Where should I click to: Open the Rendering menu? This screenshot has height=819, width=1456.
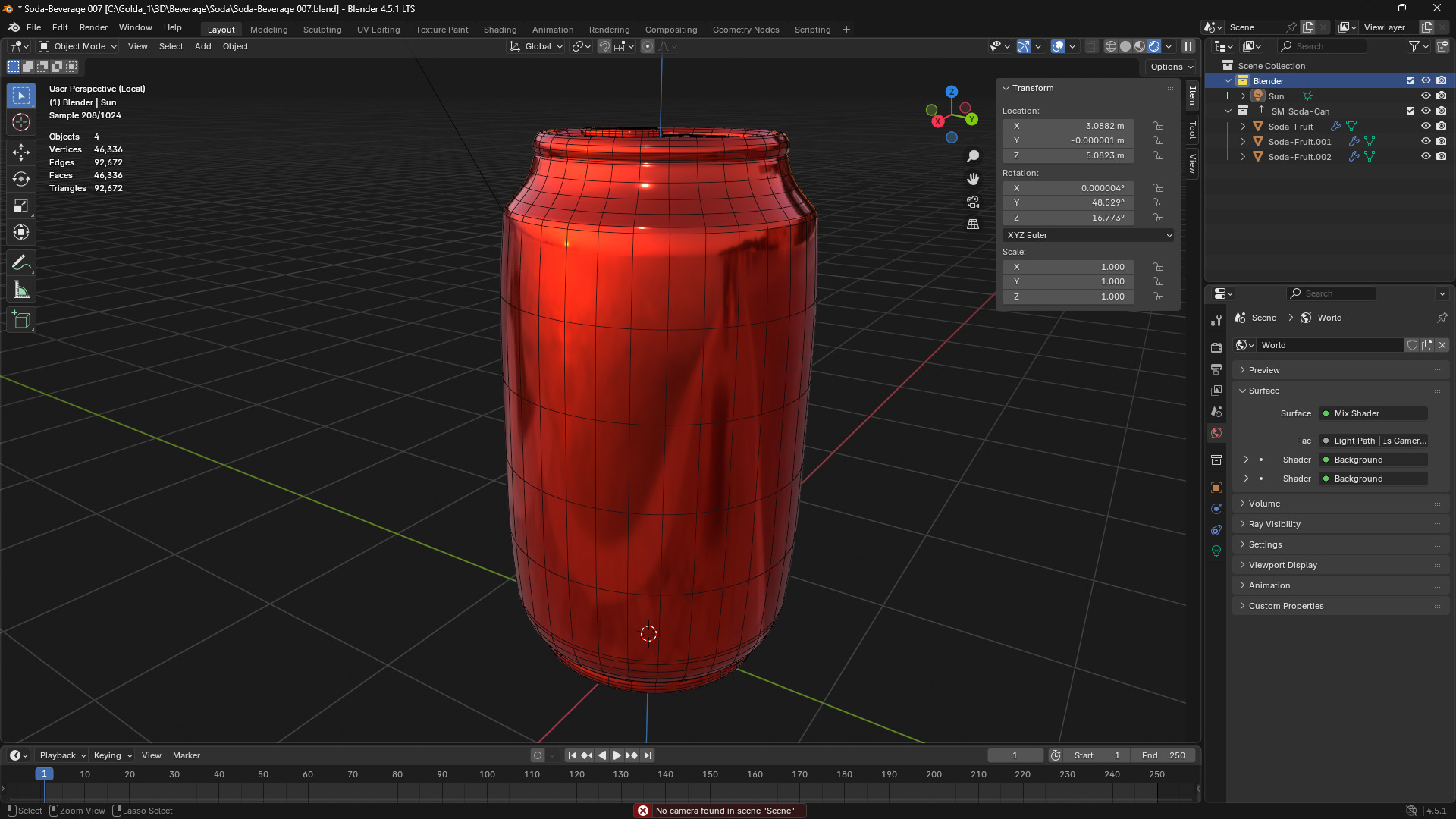click(609, 30)
